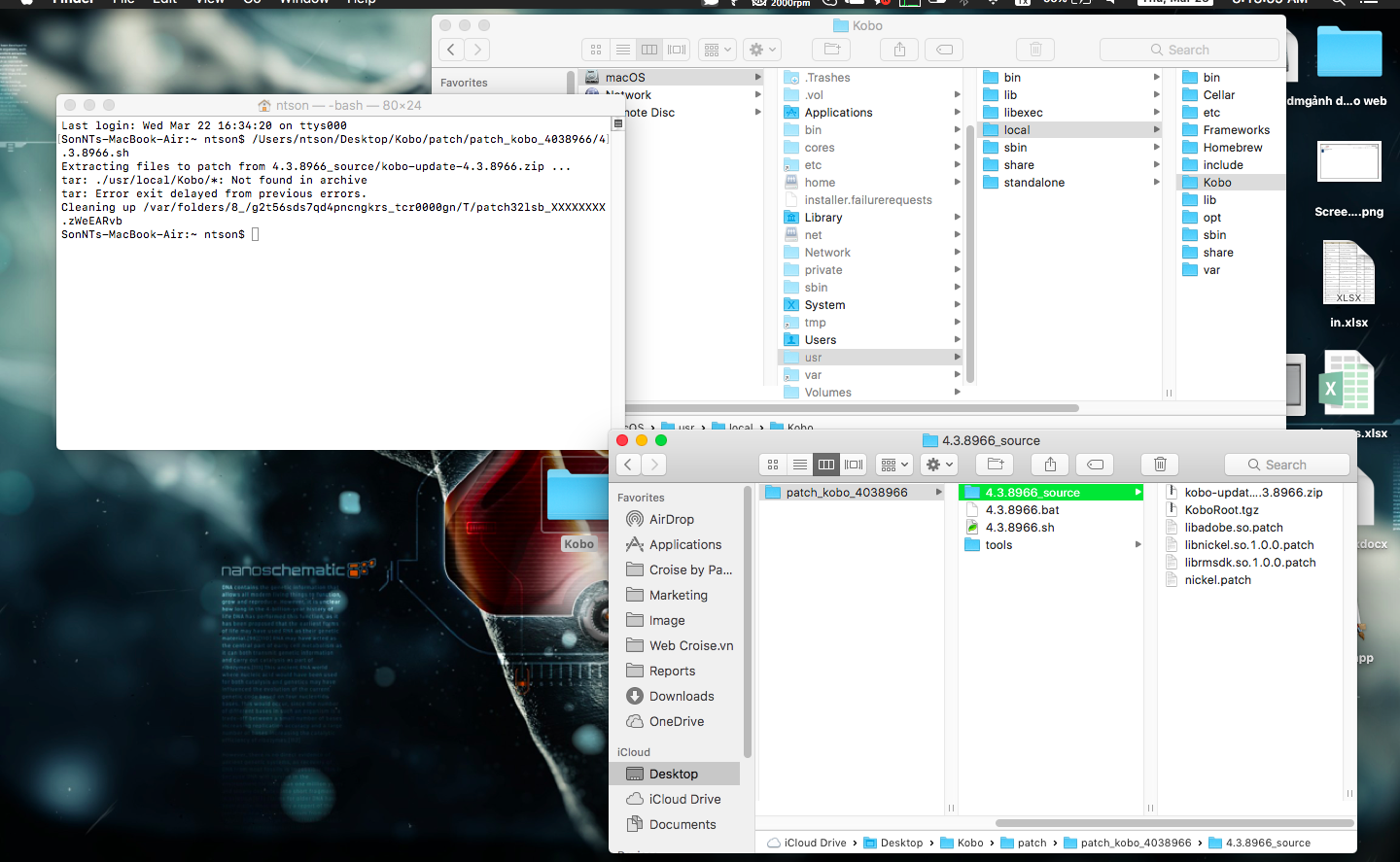Click patch in the bottom path bar
1400x862 pixels.
coord(1024,844)
